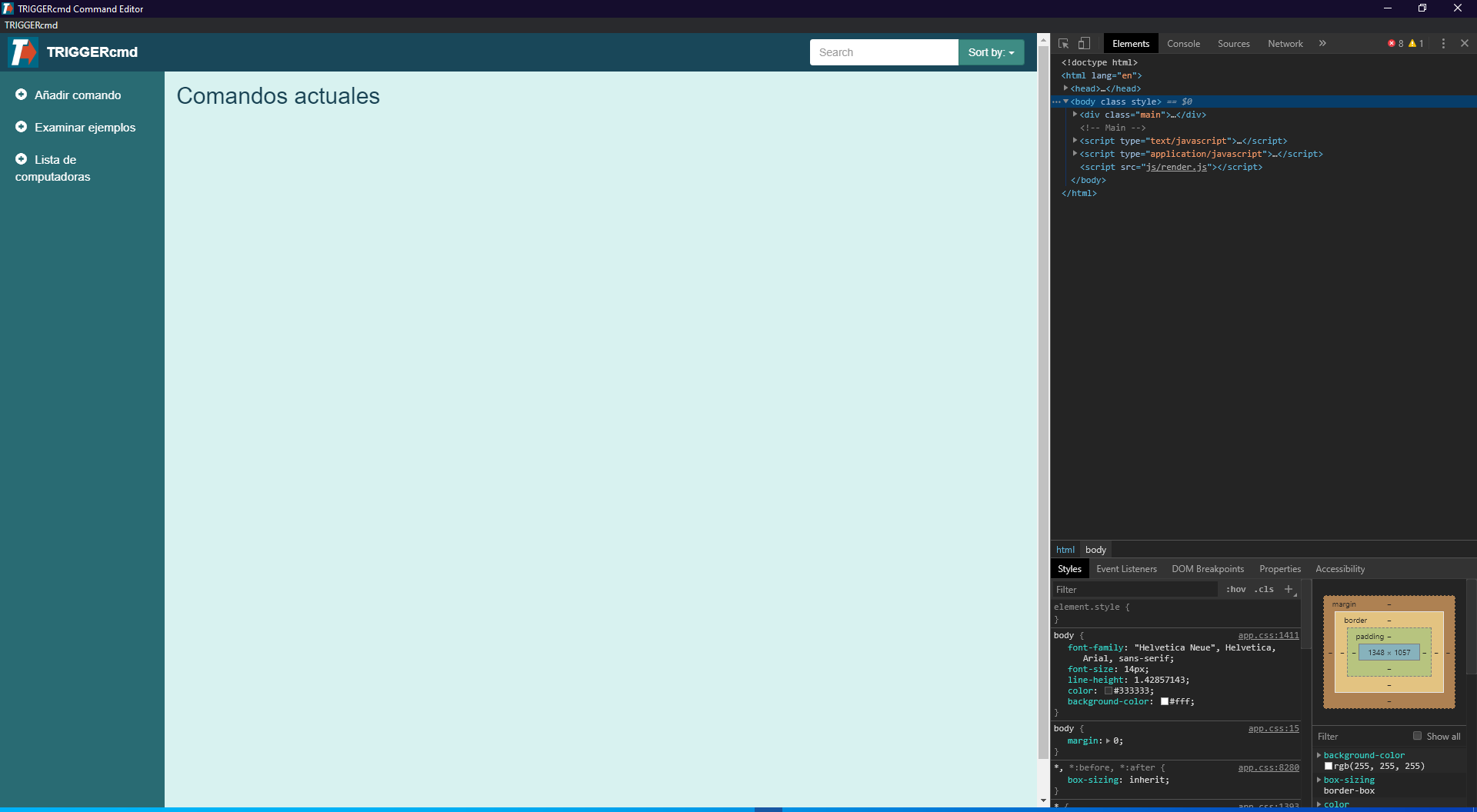The height and width of the screenshot is (812, 1477).
Task: Open the DevTools three-dot customize menu
Action: click(1443, 43)
